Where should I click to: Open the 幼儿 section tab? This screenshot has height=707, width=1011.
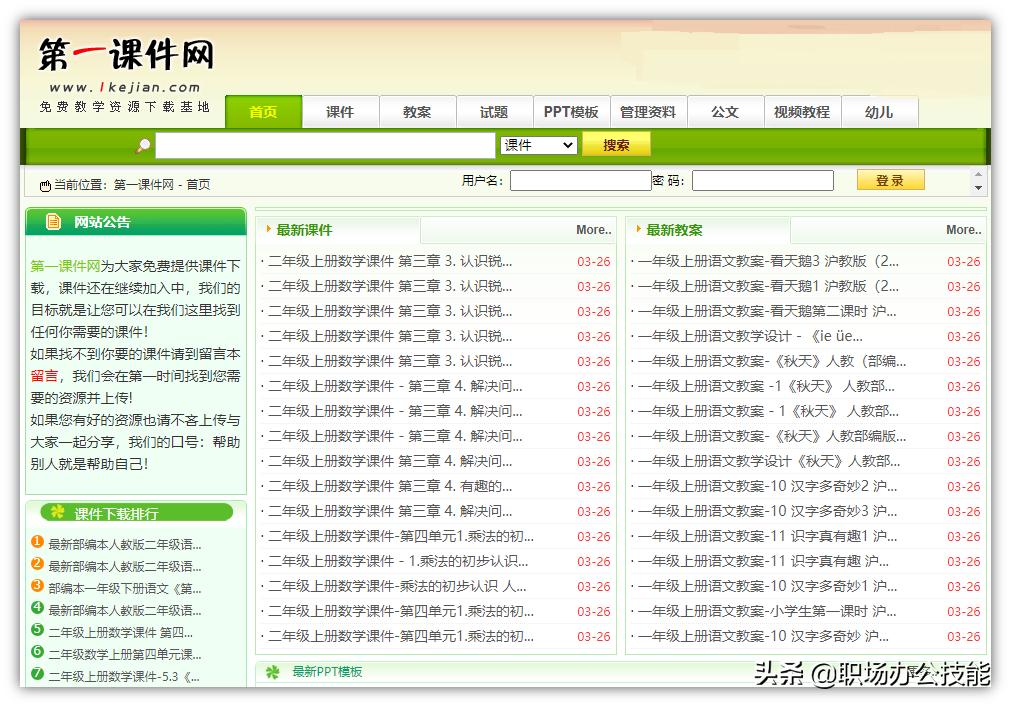pos(879,112)
